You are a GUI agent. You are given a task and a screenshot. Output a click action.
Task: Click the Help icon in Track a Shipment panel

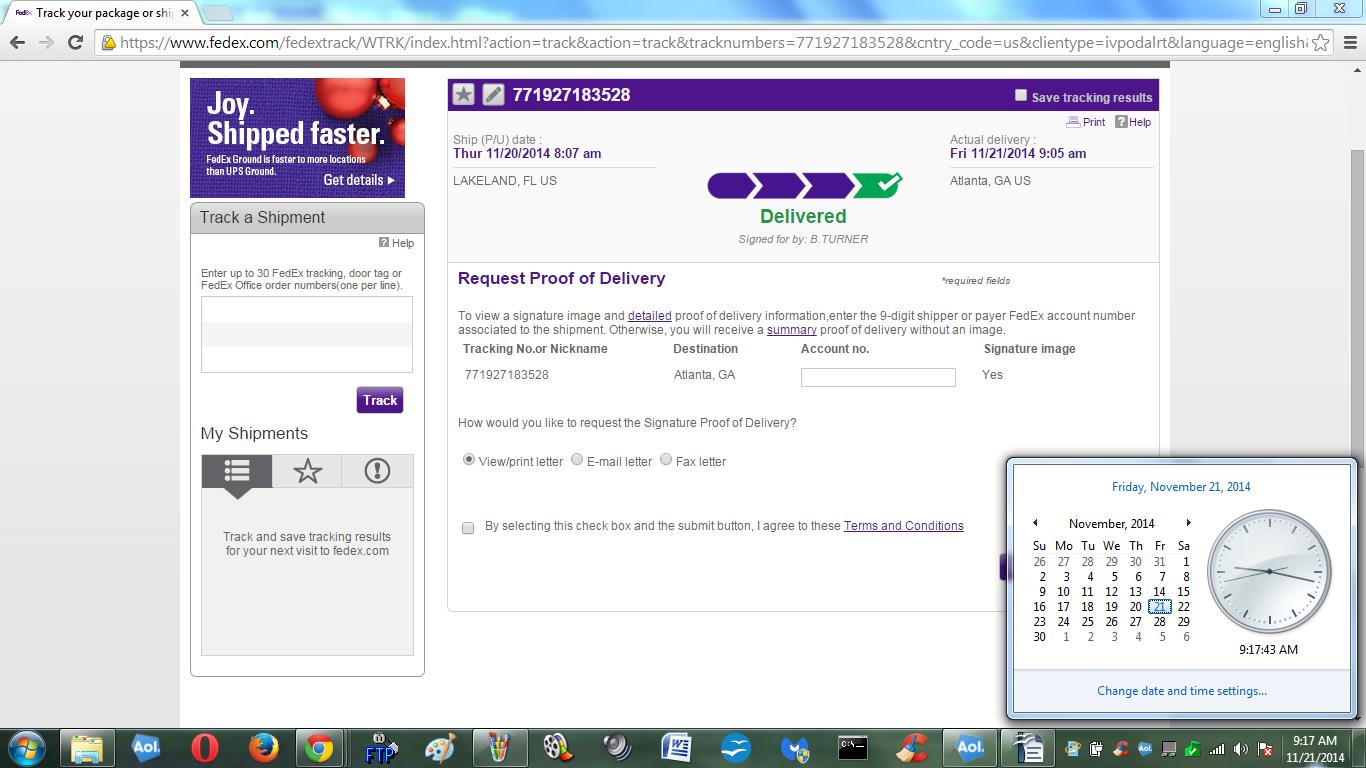[384, 243]
